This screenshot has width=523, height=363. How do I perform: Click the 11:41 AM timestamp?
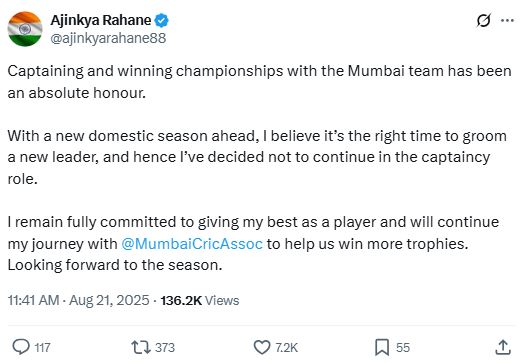[x=33, y=300]
